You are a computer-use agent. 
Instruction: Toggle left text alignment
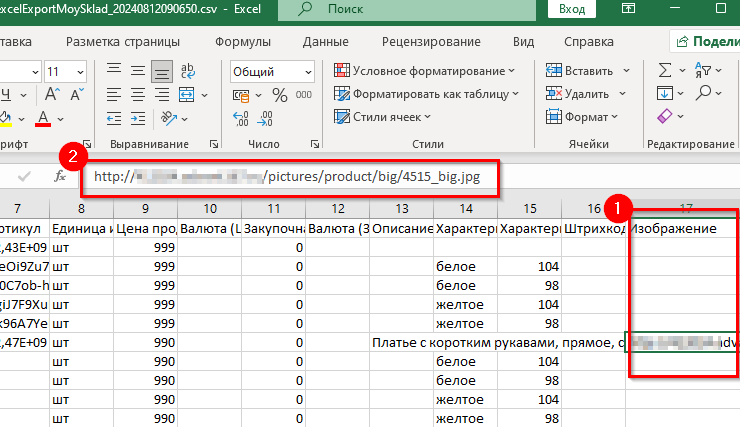coord(114,95)
